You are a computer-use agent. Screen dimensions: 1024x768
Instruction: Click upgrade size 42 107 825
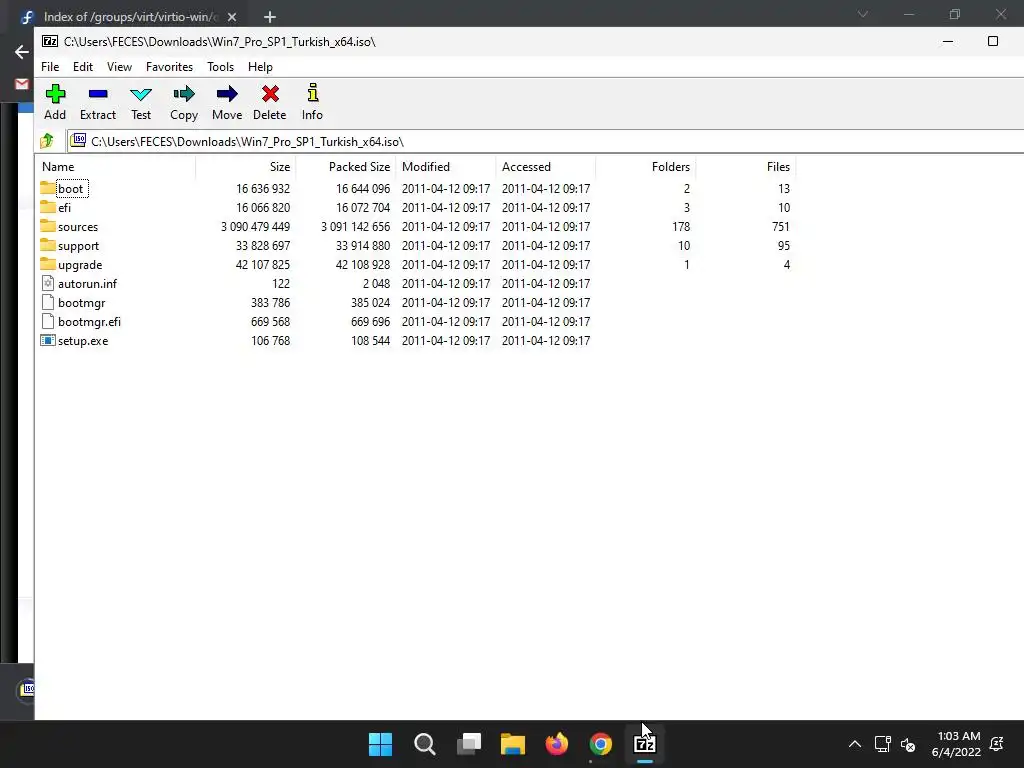[x=263, y=264]
